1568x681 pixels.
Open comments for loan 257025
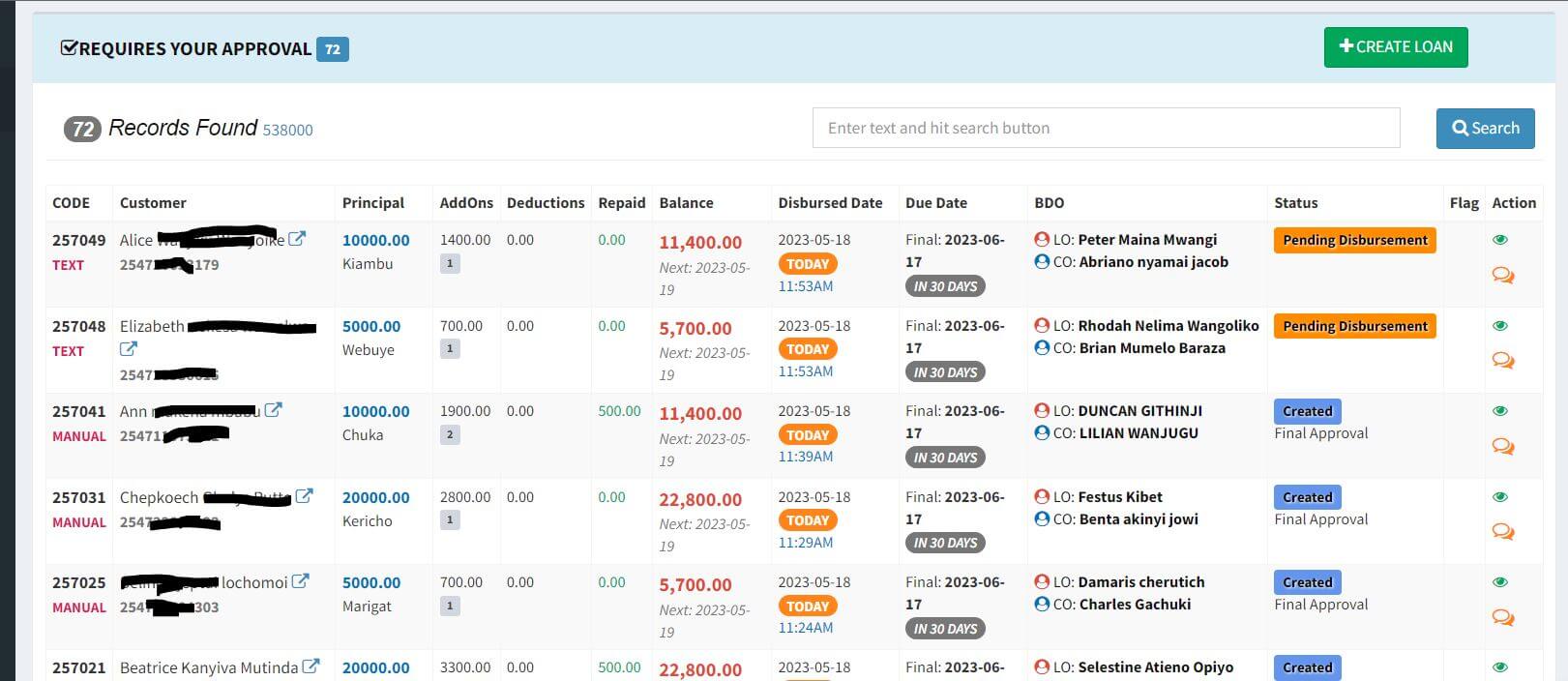point(1503,617)
